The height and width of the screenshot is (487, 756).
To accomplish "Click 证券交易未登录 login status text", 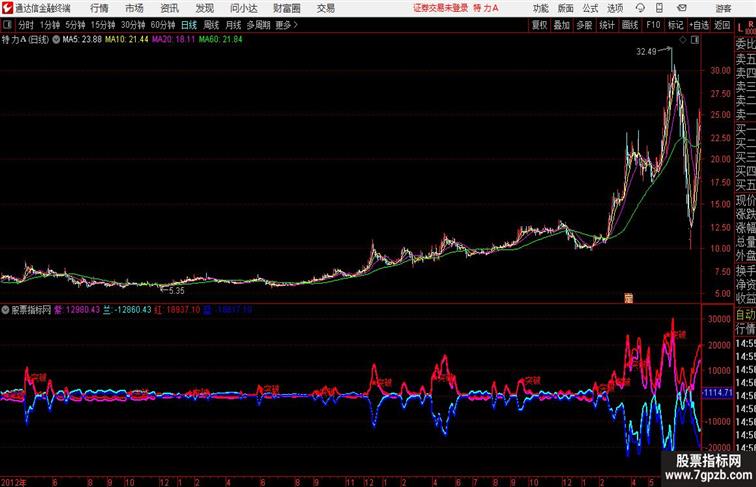I will [x=440, y=8].
